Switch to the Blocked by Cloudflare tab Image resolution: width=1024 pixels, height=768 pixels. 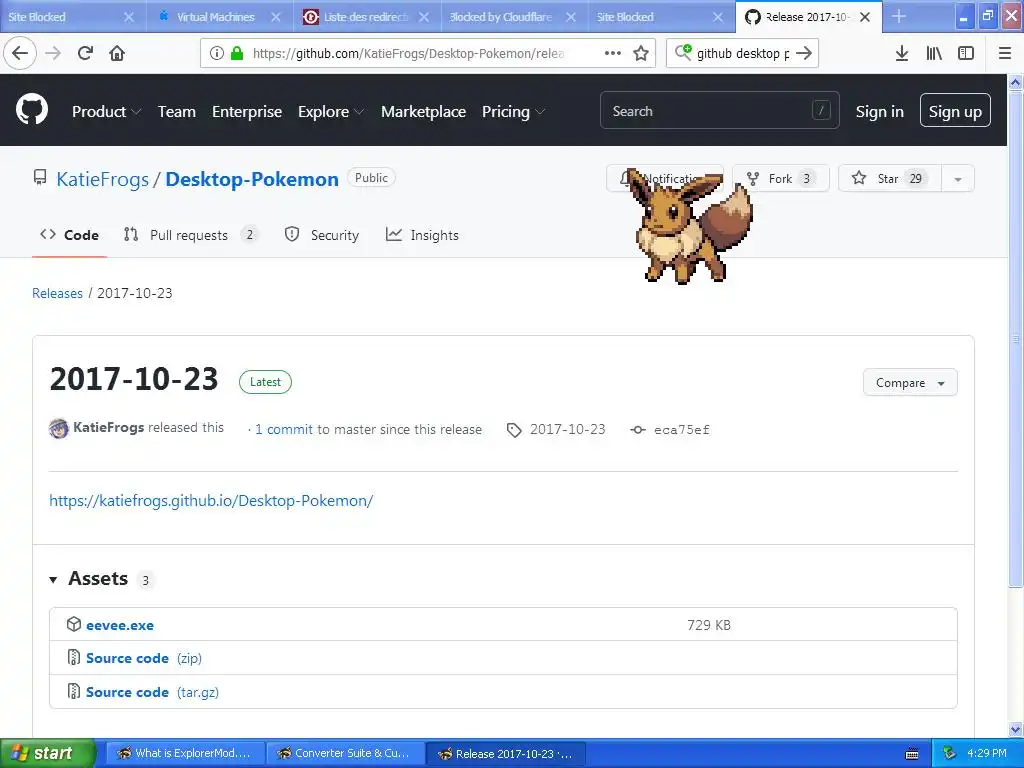(x=501, y=16)
